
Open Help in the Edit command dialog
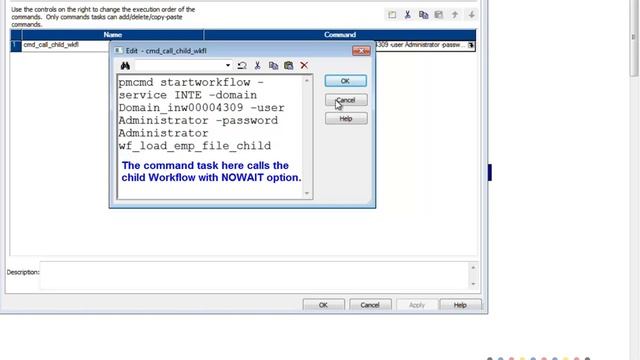click(x=346, y=119)
